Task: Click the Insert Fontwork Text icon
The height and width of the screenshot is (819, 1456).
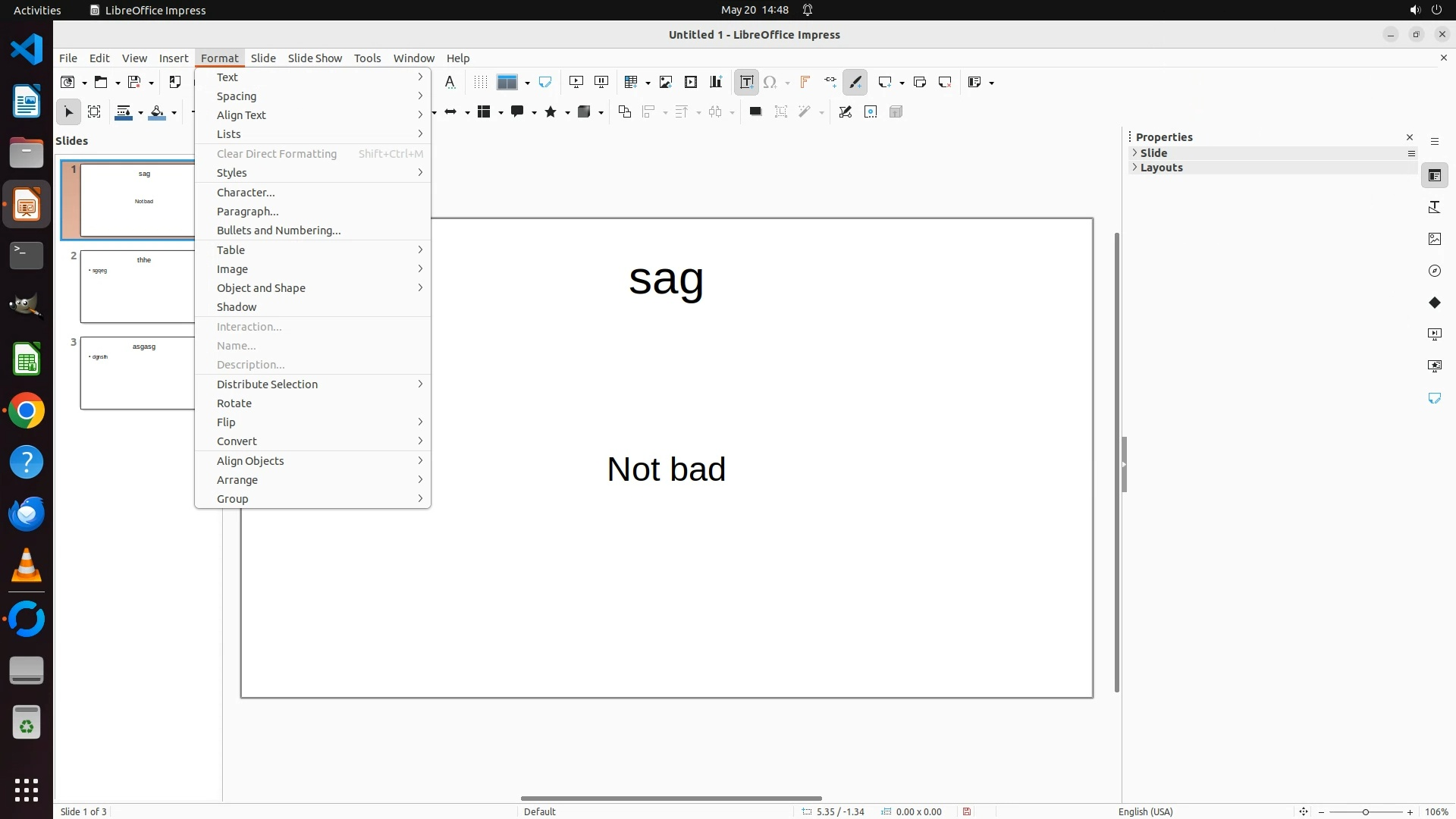Action: click(x=805, y=82)
